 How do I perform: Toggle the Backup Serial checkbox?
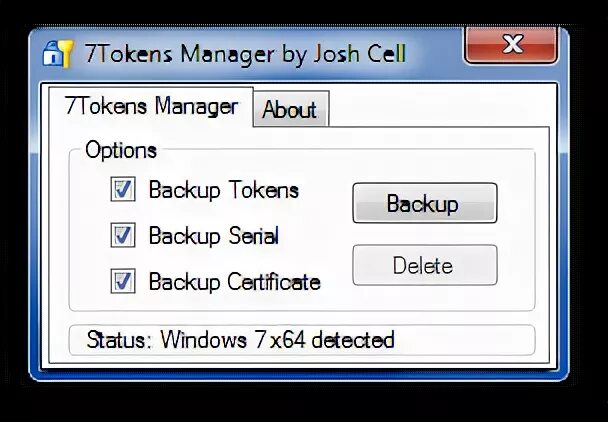click(123, 235)
